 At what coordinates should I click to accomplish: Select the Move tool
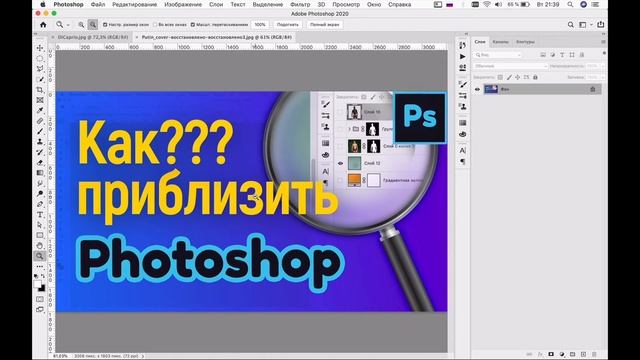(40, 48)
